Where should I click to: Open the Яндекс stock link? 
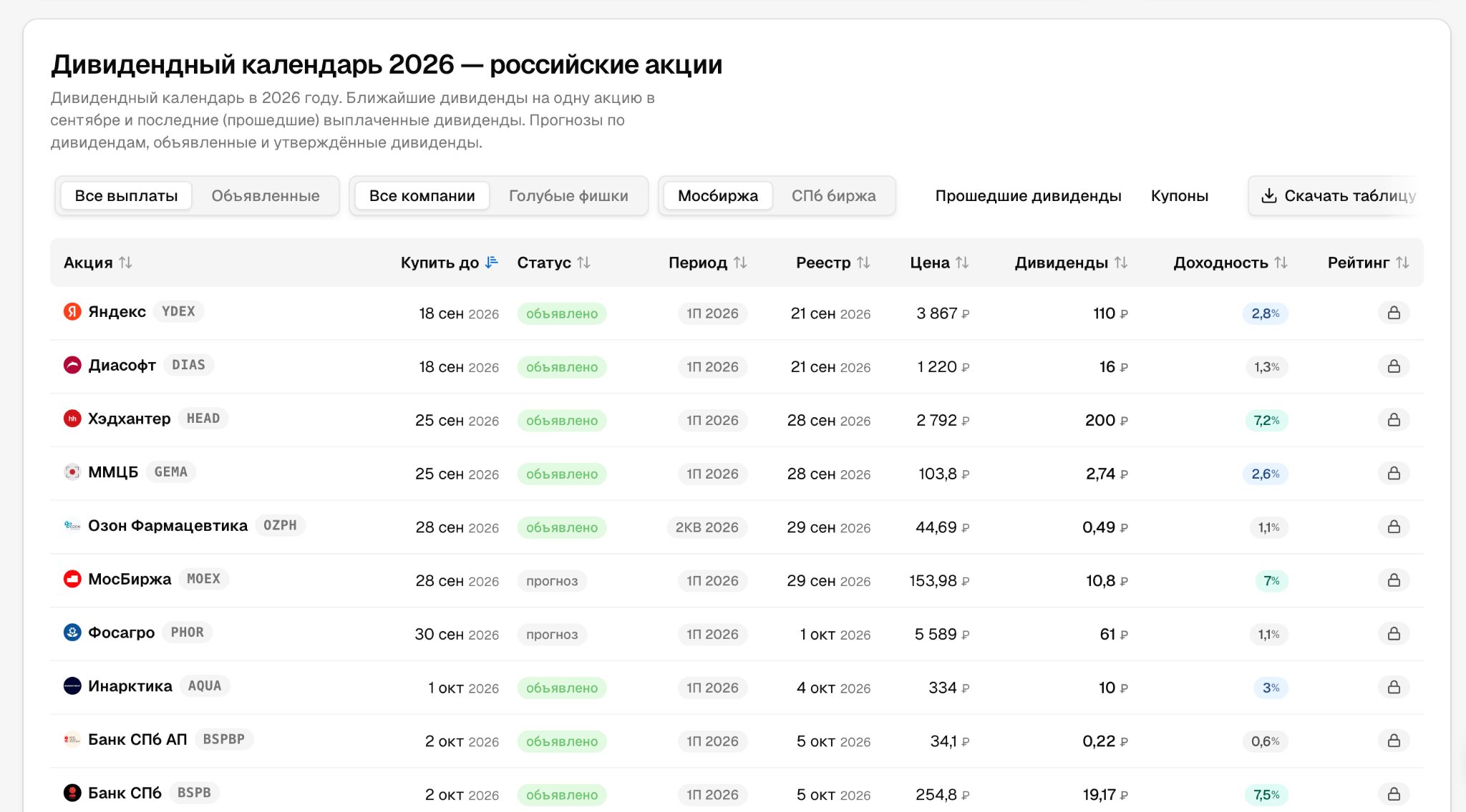117,312
